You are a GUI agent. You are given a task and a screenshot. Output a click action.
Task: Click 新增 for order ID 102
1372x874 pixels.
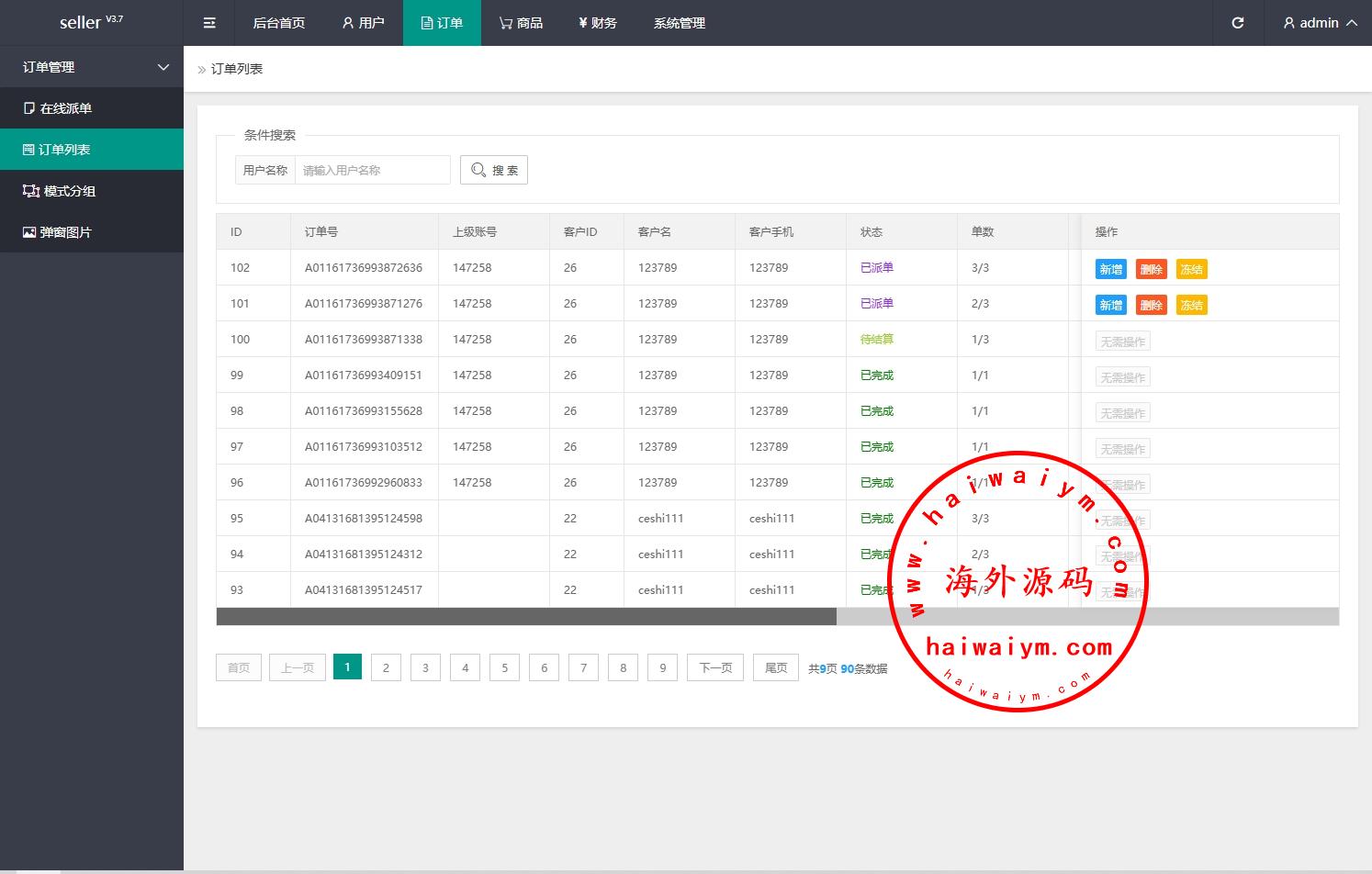click(1110, 269)
